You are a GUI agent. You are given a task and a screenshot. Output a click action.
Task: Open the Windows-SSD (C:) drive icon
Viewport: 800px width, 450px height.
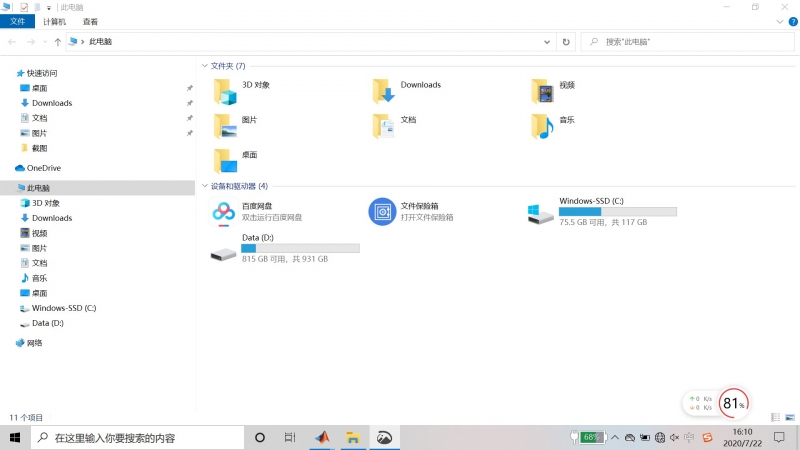pos(541,212)
